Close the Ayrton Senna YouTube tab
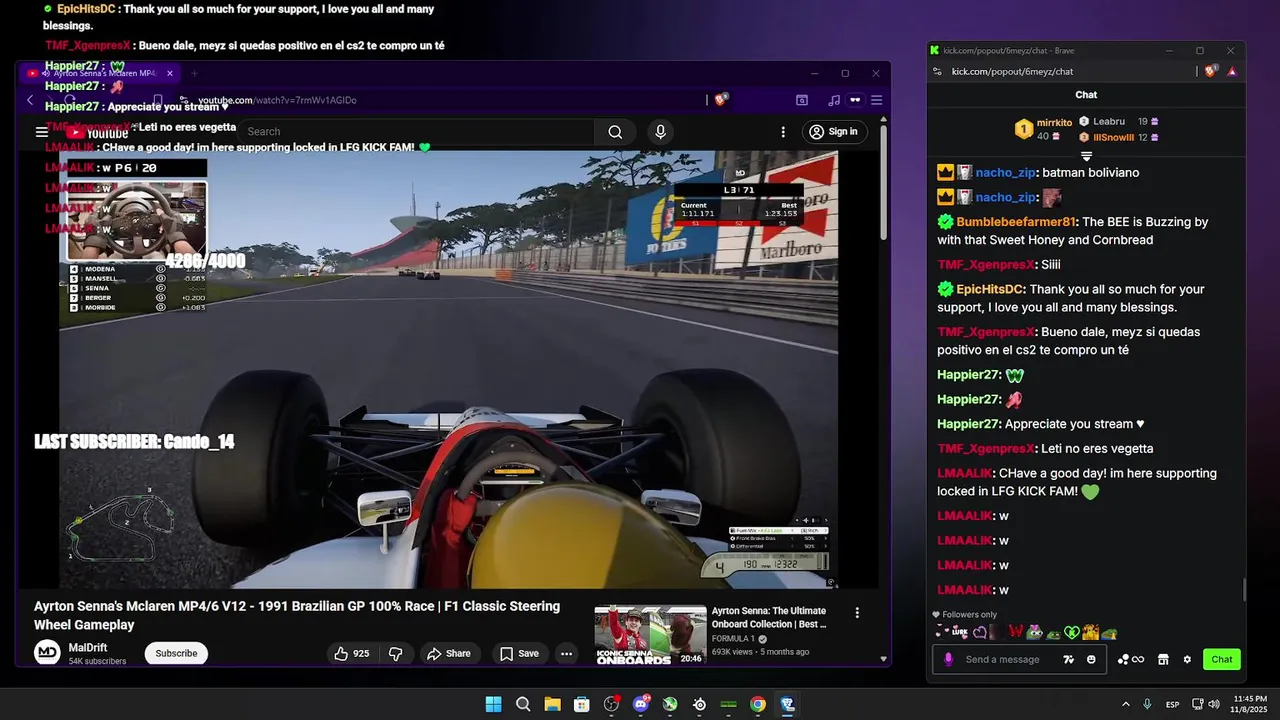 pos(170,73)
